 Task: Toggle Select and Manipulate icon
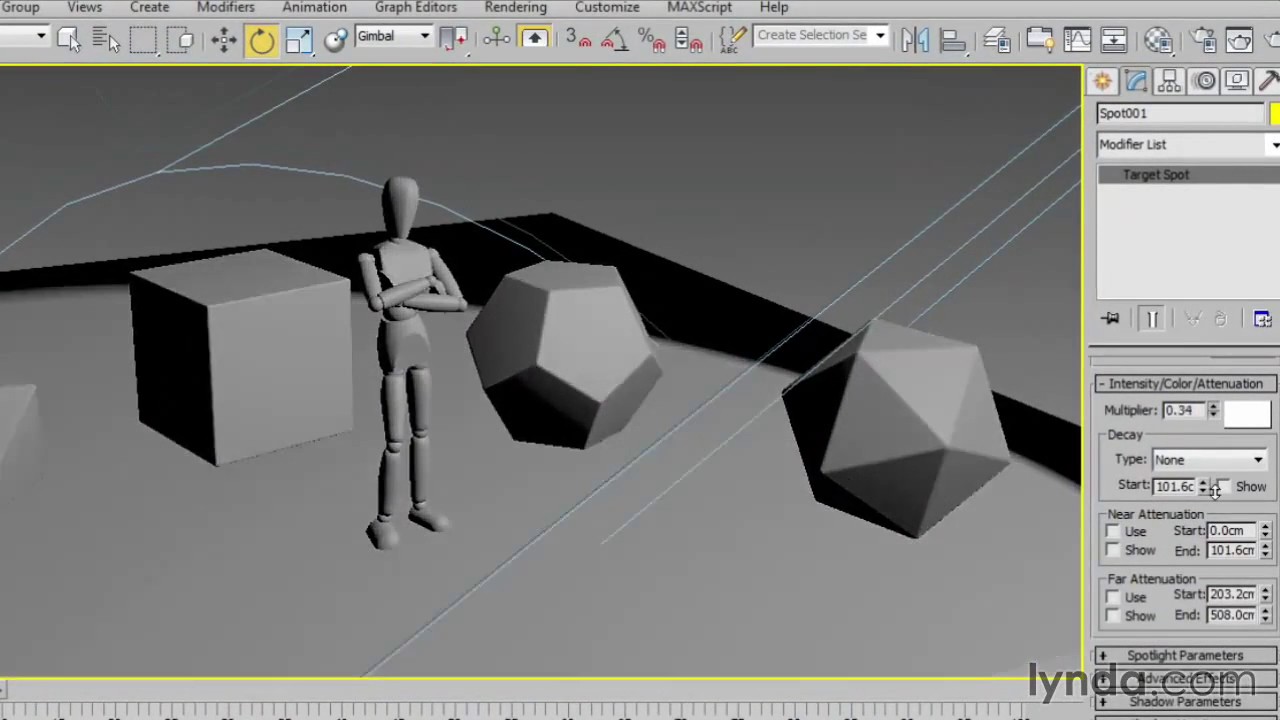pos(496,39)
